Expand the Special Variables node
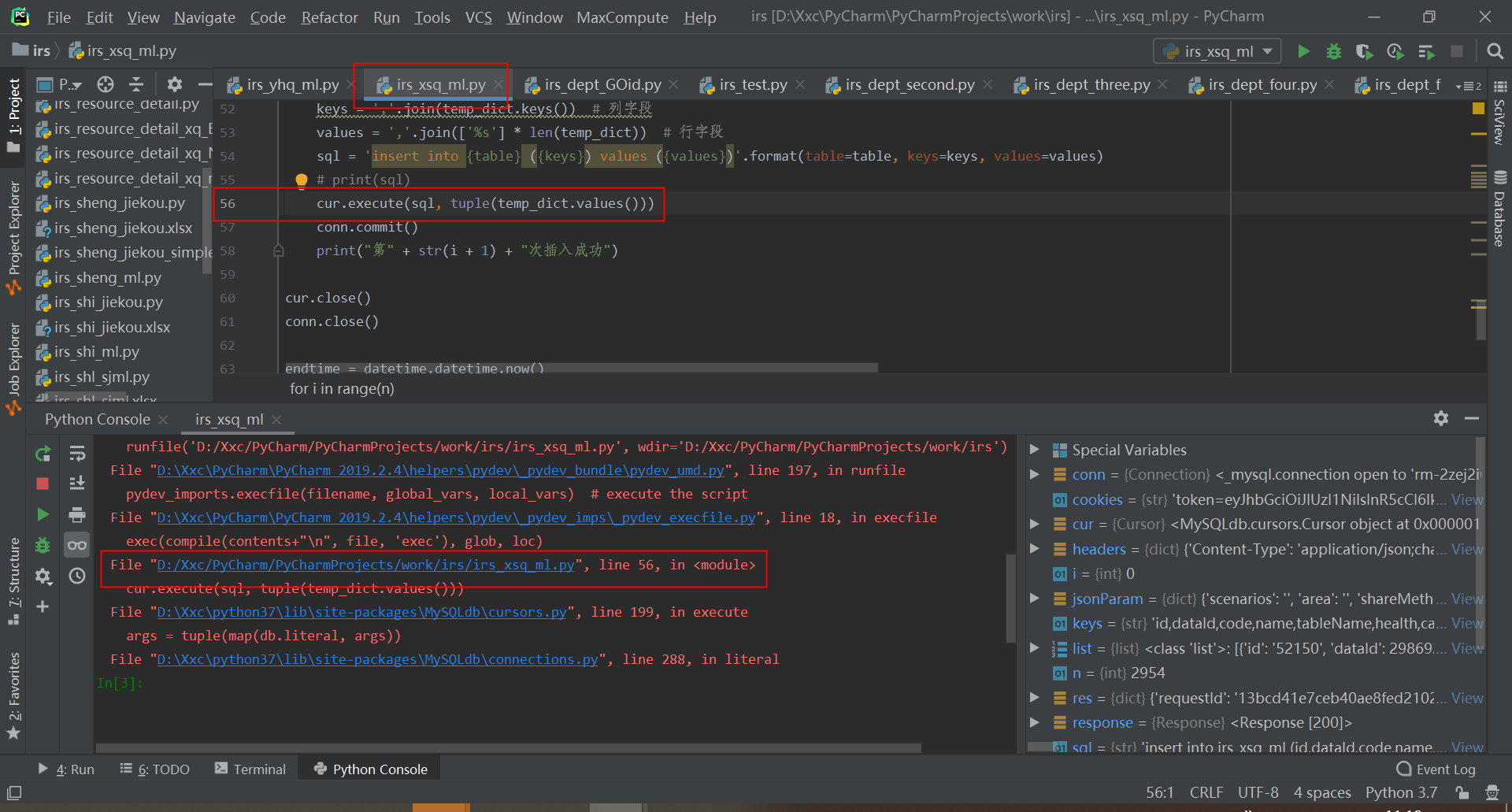The width and height of the screenshot is (1512, 812). [1035, 450]
